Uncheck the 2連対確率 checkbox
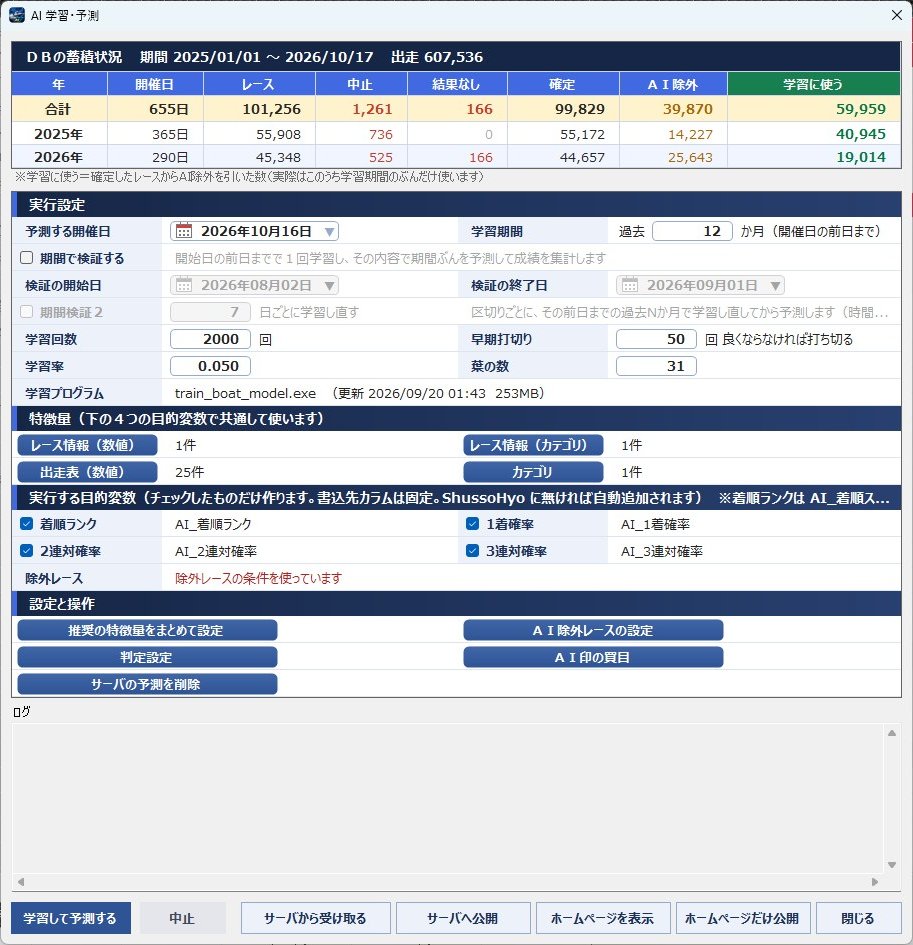 coord(27,550)
